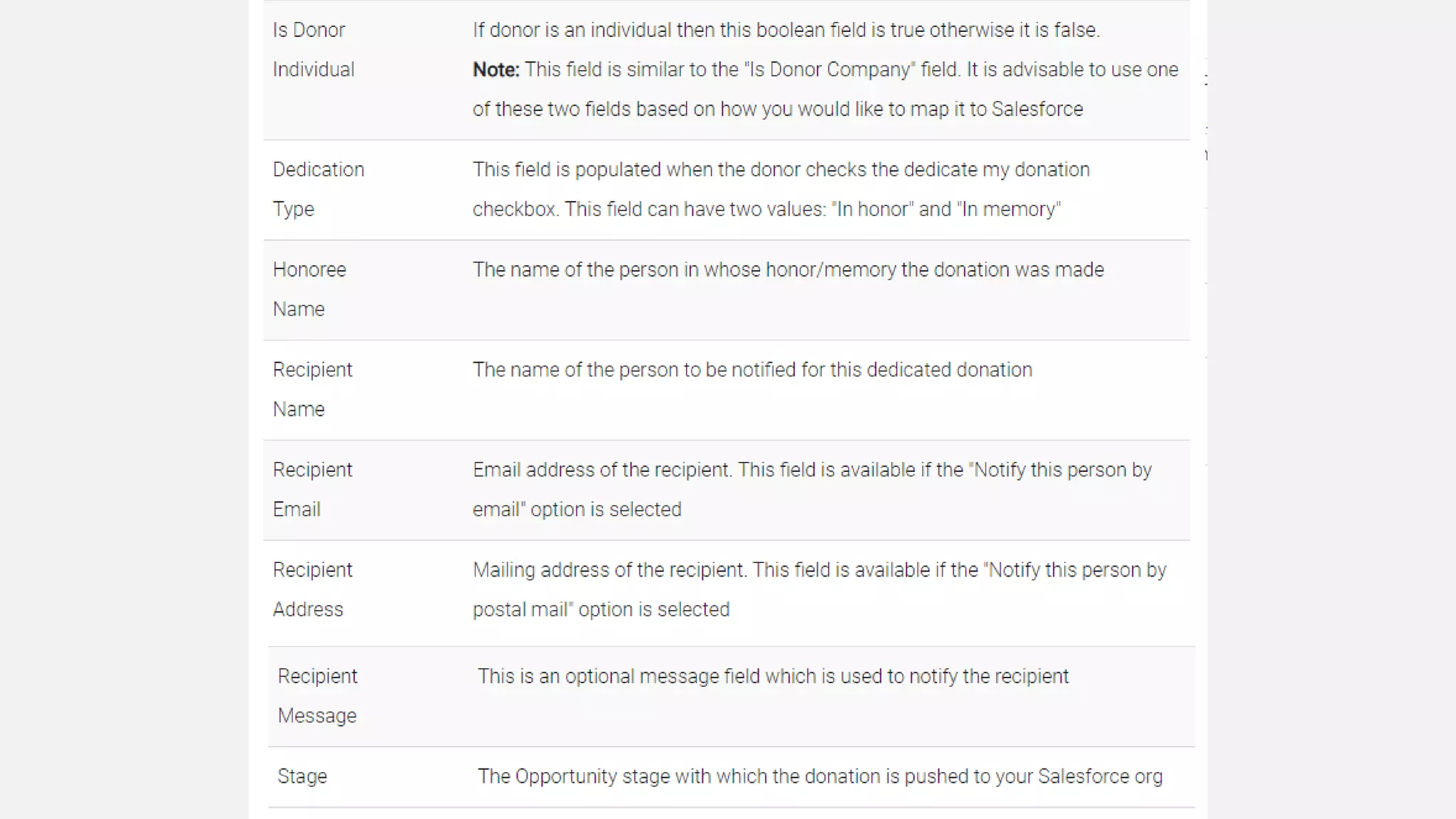
Task: Select the "Recipient Message" field name
Action: coord(317,695)
